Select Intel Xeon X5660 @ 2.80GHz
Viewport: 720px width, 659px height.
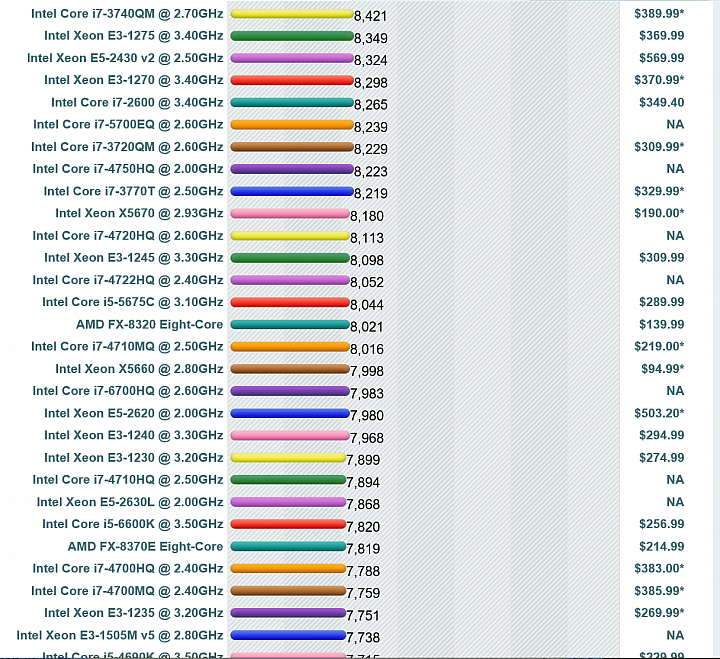pos(139,369)
